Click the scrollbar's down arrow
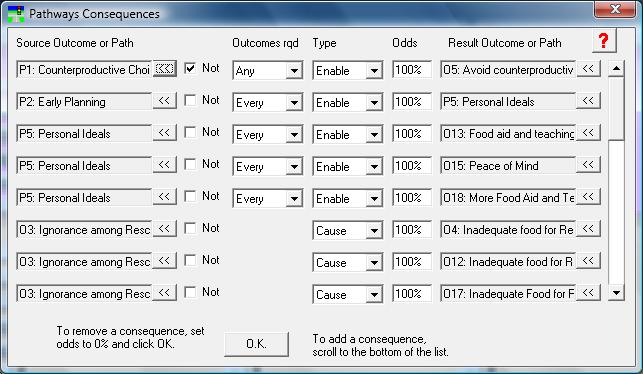The height and width of the screenshot is (374, 643). [x=616, y=293]
